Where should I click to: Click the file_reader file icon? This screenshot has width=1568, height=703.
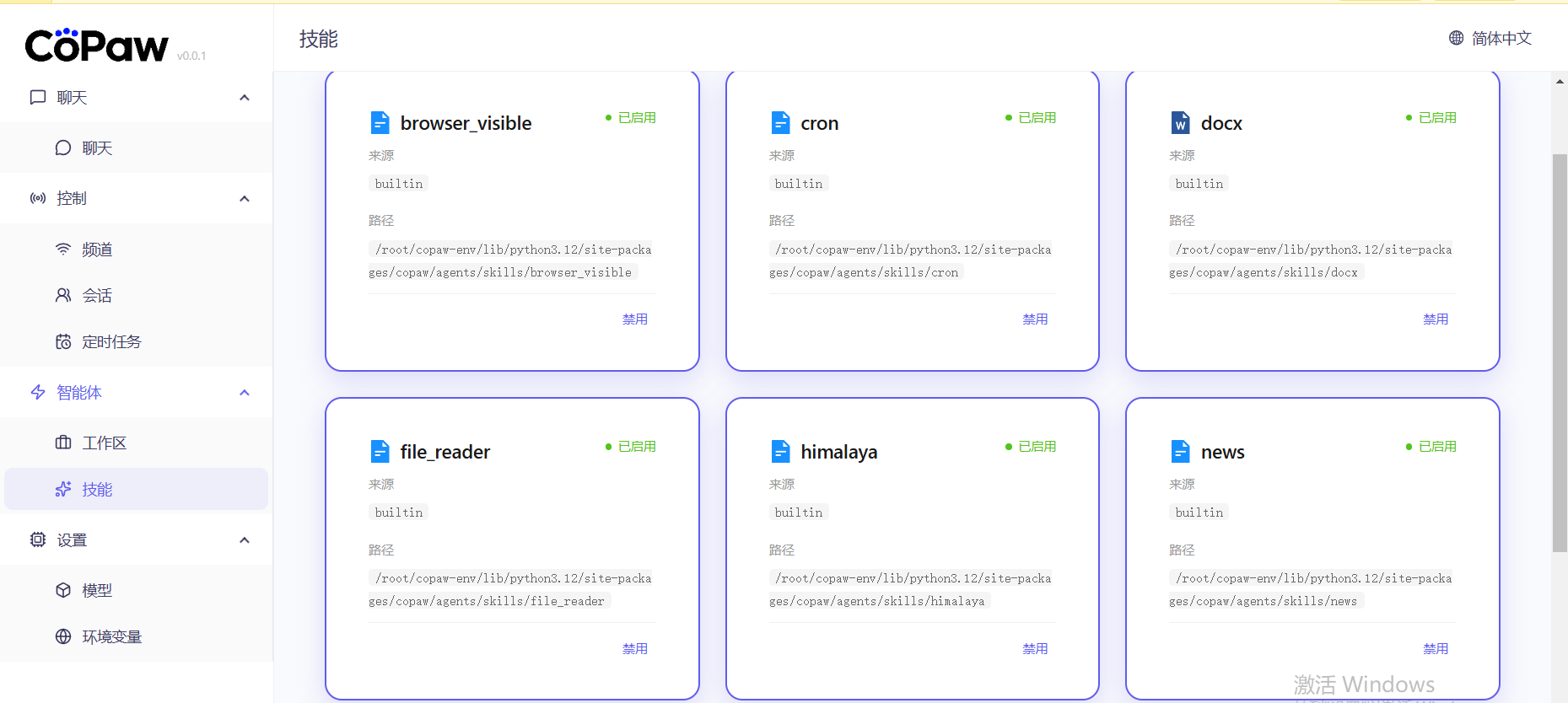380,452
